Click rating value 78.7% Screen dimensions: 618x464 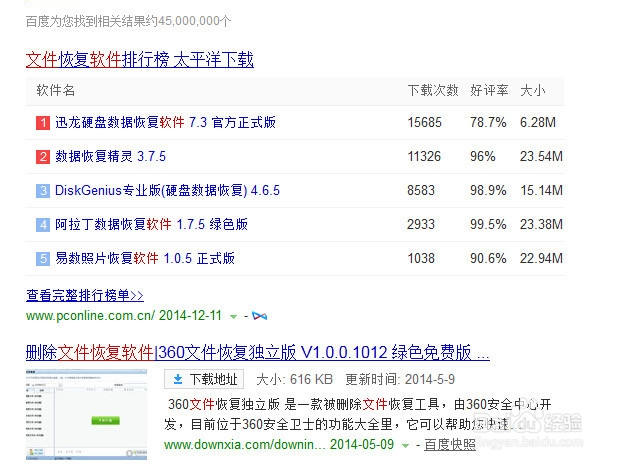(488, 123)
